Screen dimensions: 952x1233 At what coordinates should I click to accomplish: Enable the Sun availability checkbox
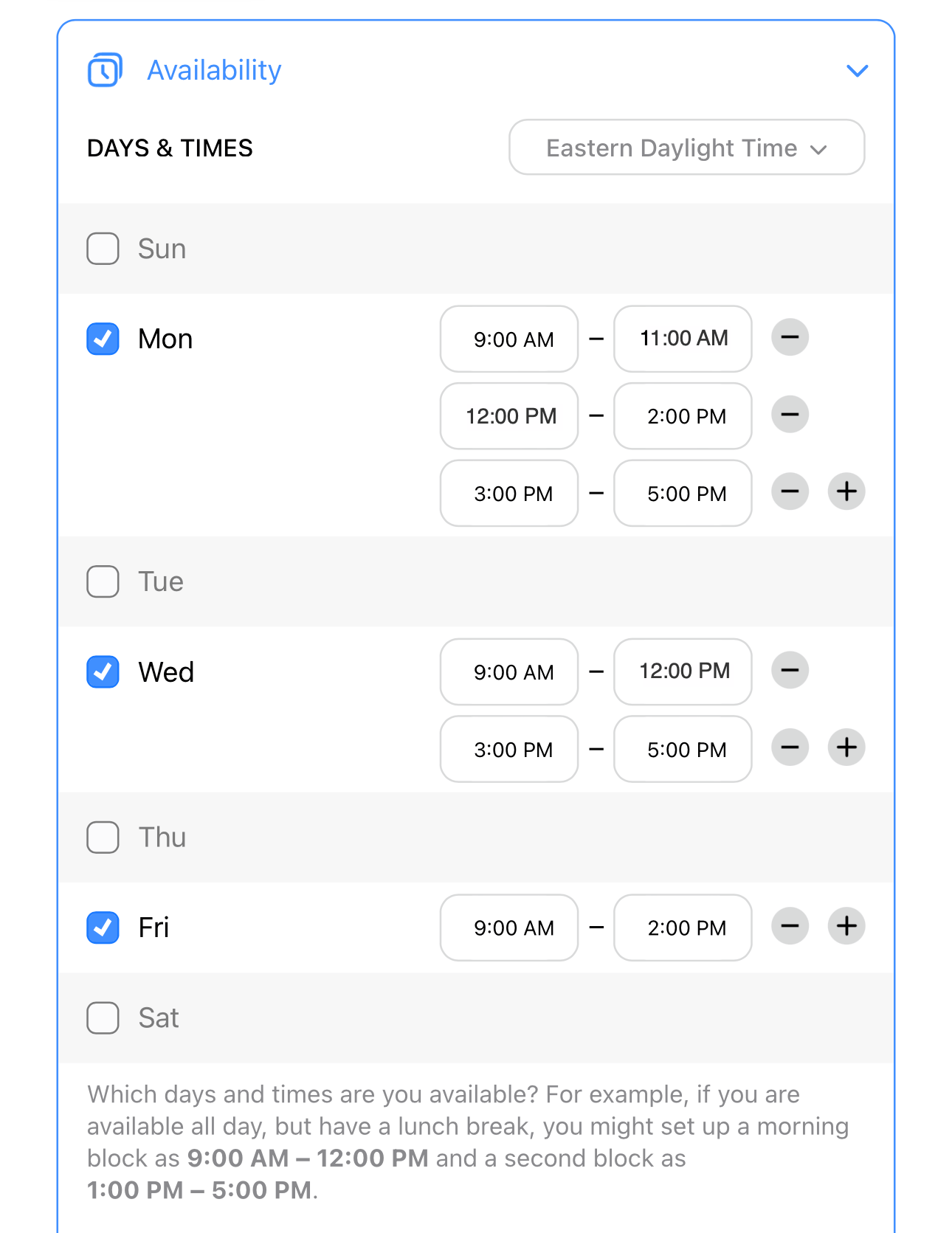point(103,249)
